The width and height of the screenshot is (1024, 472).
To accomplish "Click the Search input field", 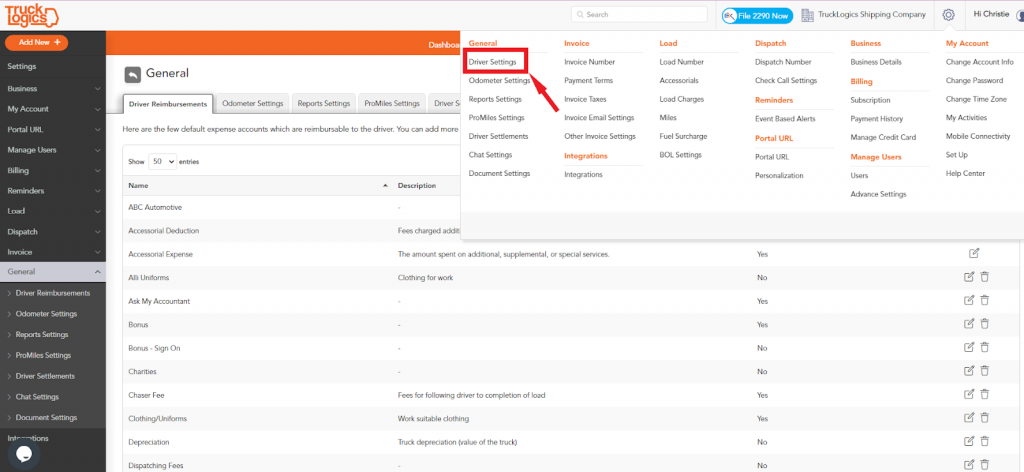I will pos(639,14).
